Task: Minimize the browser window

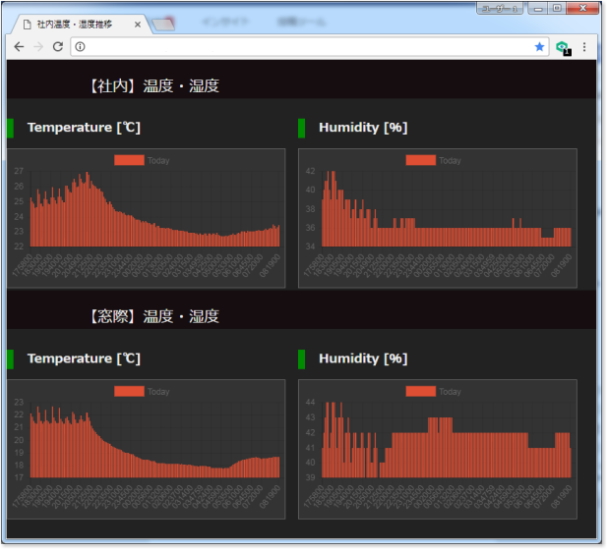Action: [x=538, y=9]
